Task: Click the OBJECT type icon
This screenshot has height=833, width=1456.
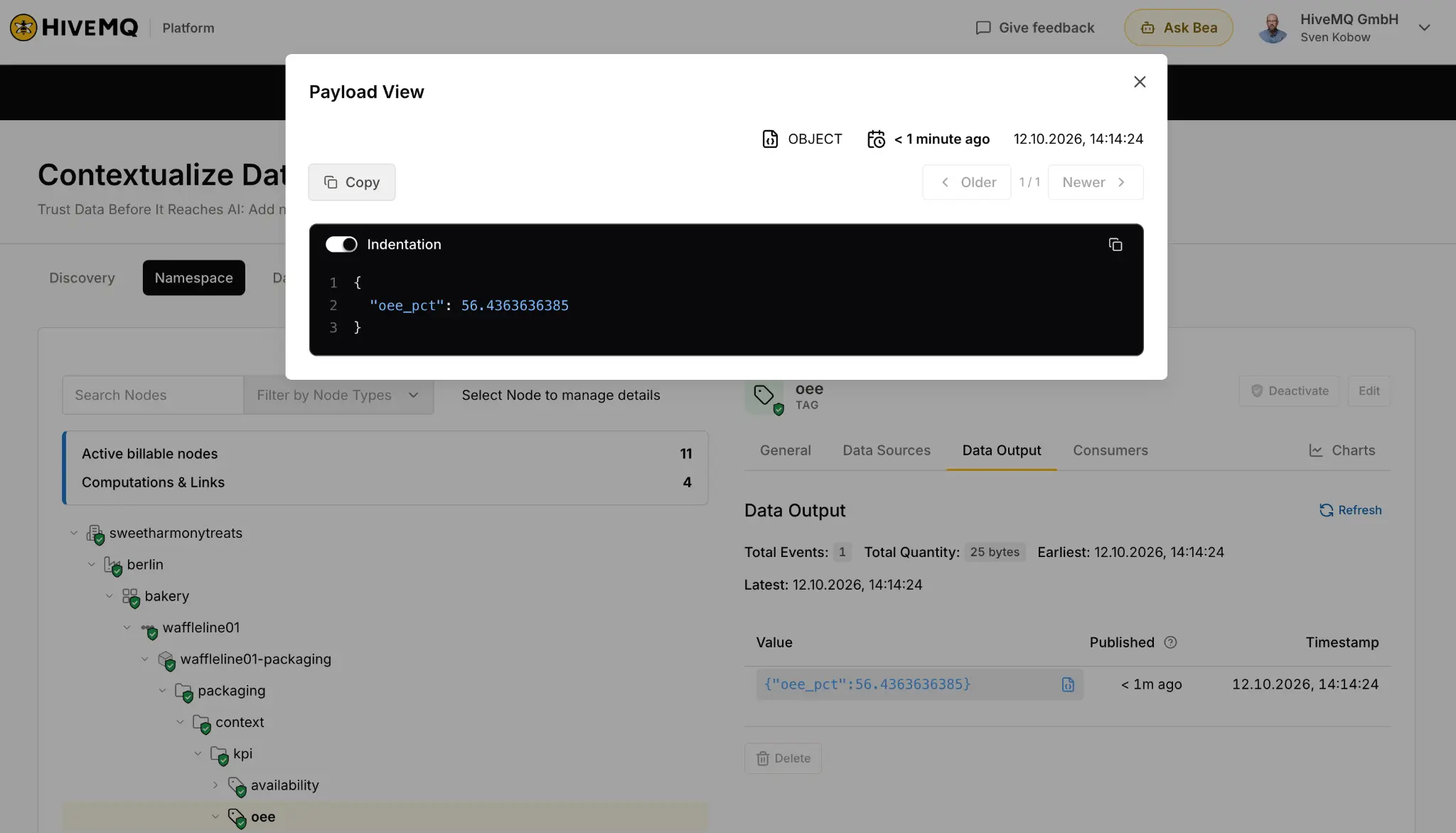Action: [x=770, y=139]
